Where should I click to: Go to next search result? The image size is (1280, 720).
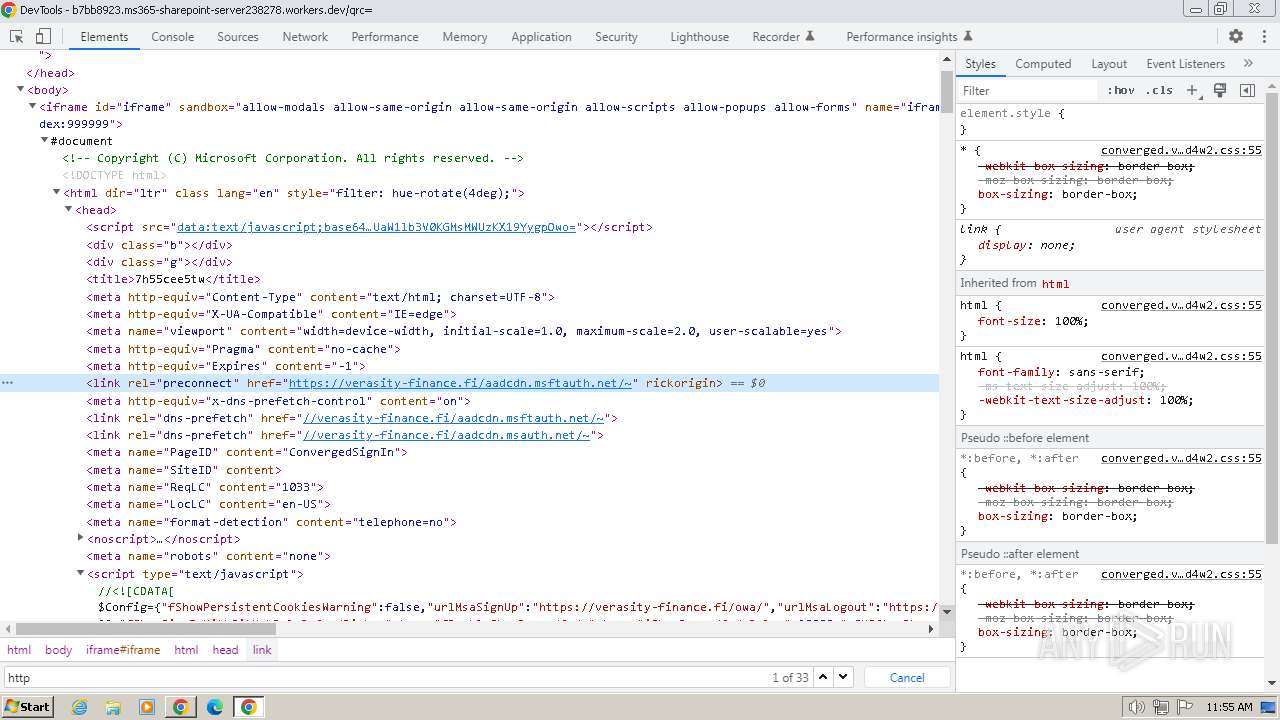click(843, 677)
